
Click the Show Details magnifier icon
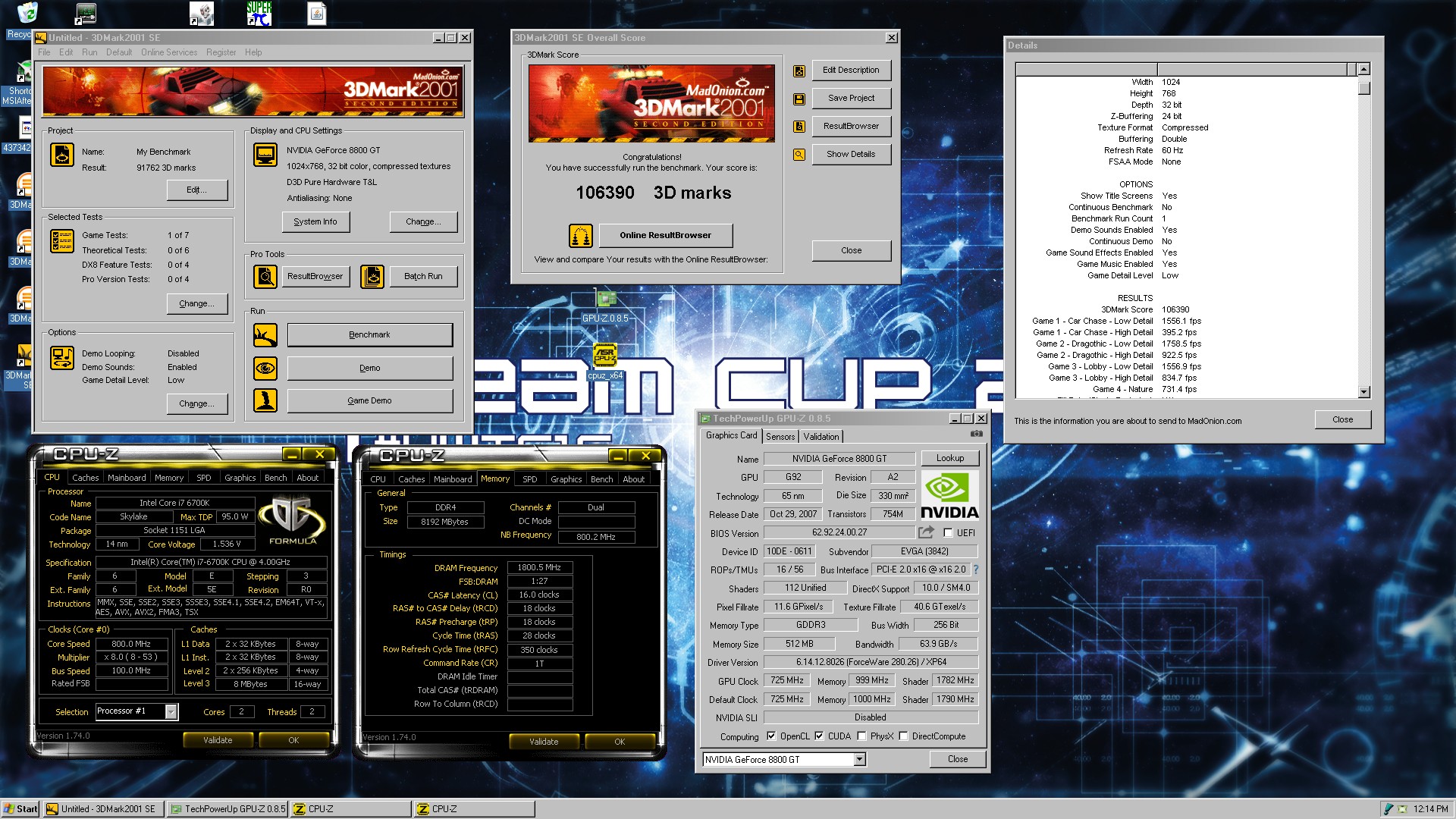(799, 155)
